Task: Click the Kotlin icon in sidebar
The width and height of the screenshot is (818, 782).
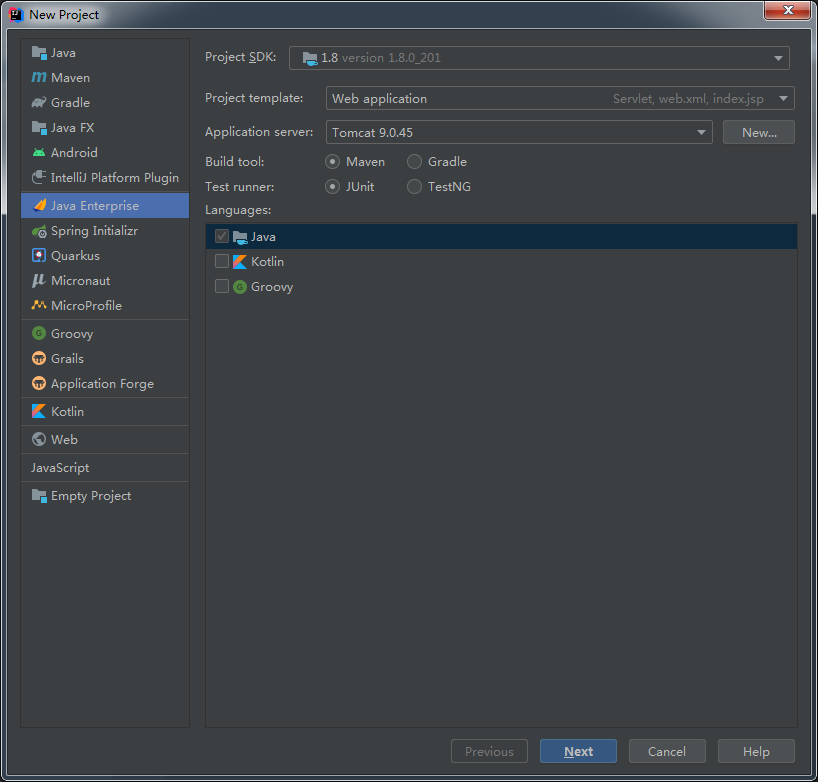Action: pyautogui.click(x=39, y=412)
